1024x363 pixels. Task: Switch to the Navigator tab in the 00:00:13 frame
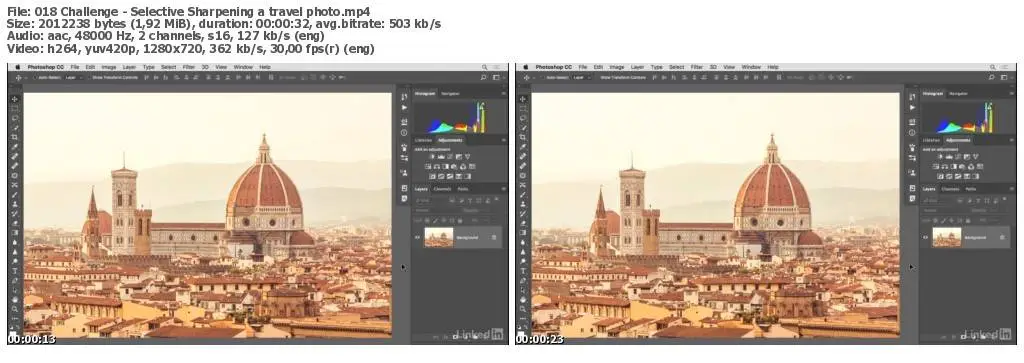pyautogui.click(x=450, y=93)
